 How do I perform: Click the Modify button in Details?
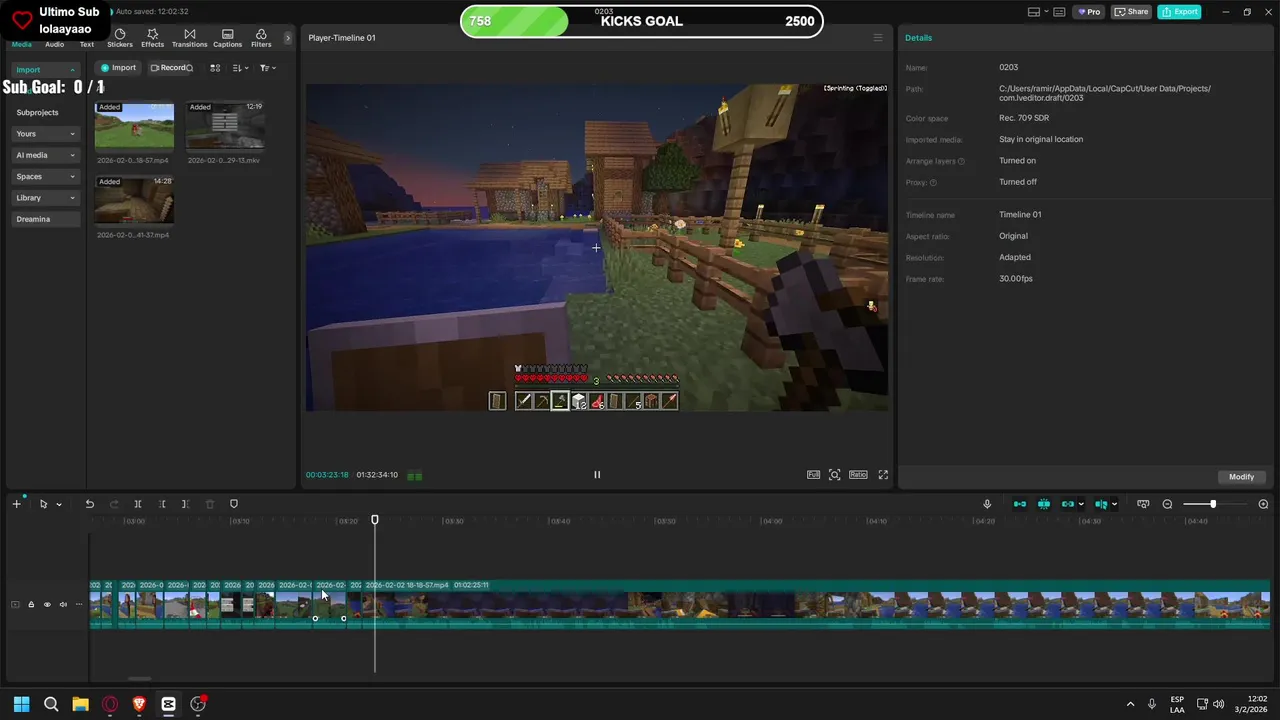pos(1241,477)
